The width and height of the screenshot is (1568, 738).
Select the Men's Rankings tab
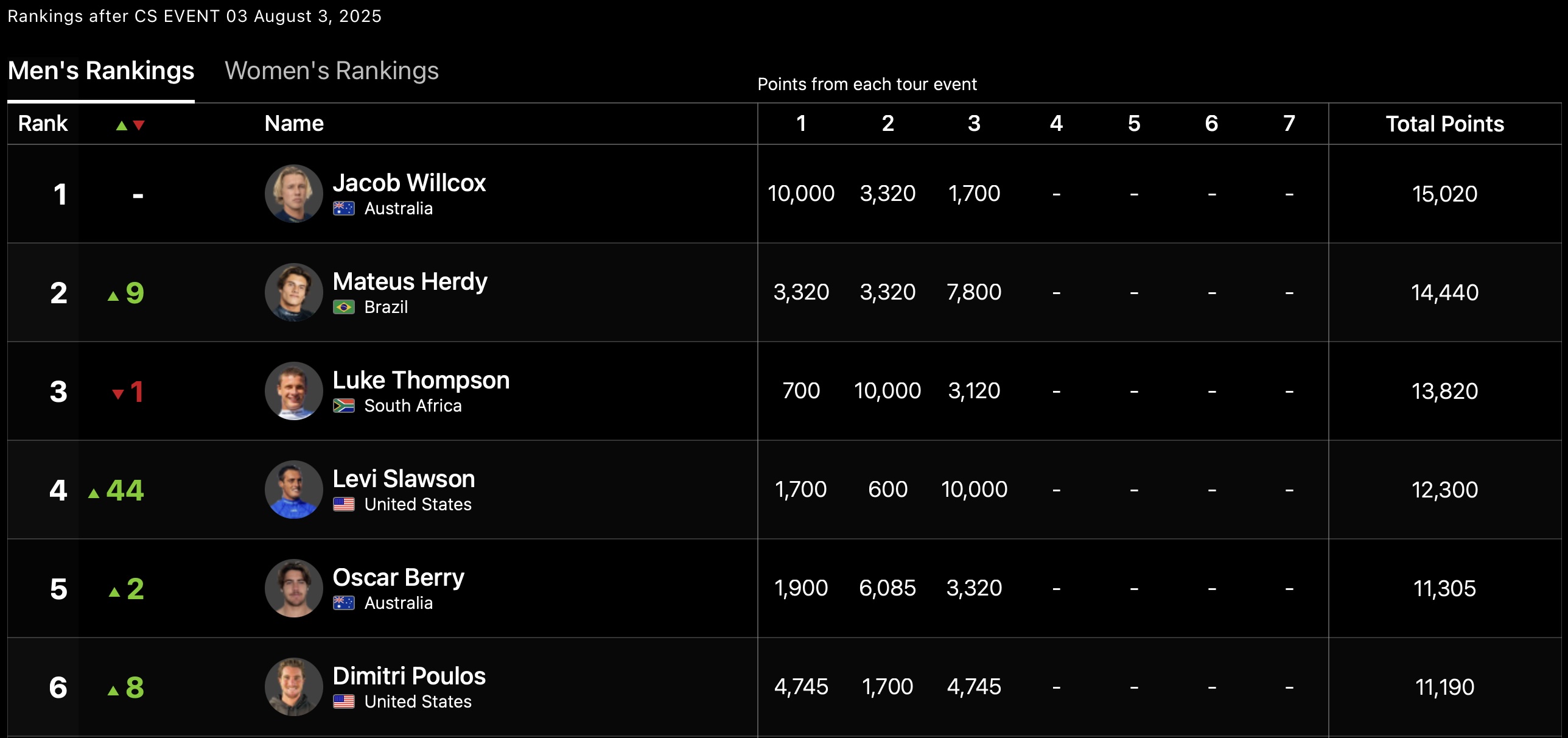click(x=101, y=71)
